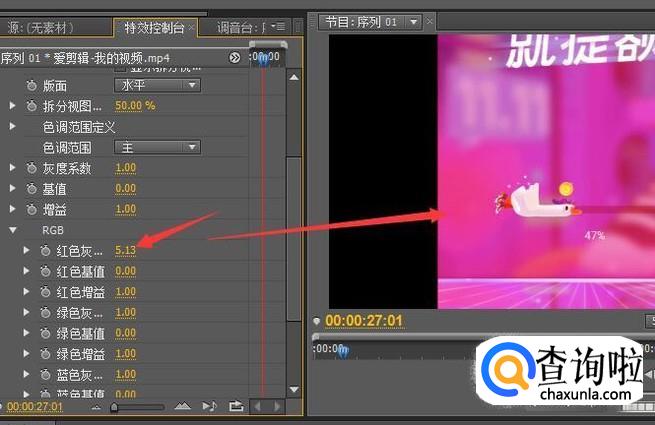The image size is (655, 425).
Task: Click stopwatch icon beside 绿色基值
Action: (46, 333)
